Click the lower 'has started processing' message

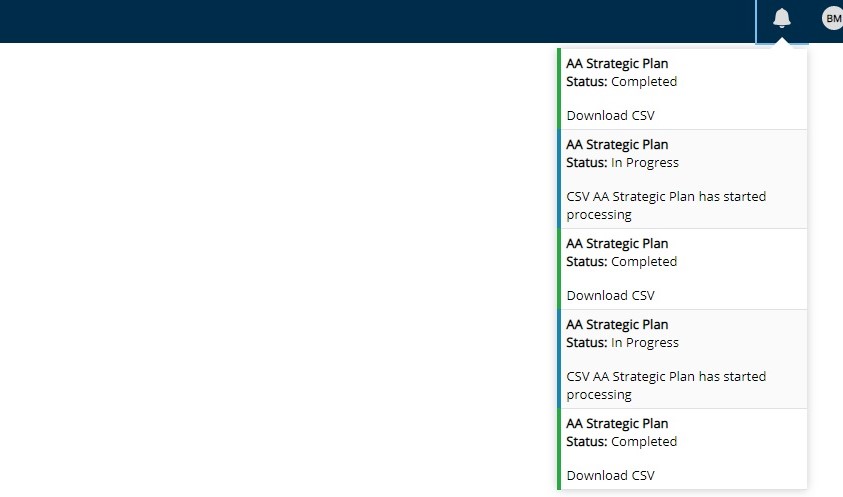tap(666, 385)
